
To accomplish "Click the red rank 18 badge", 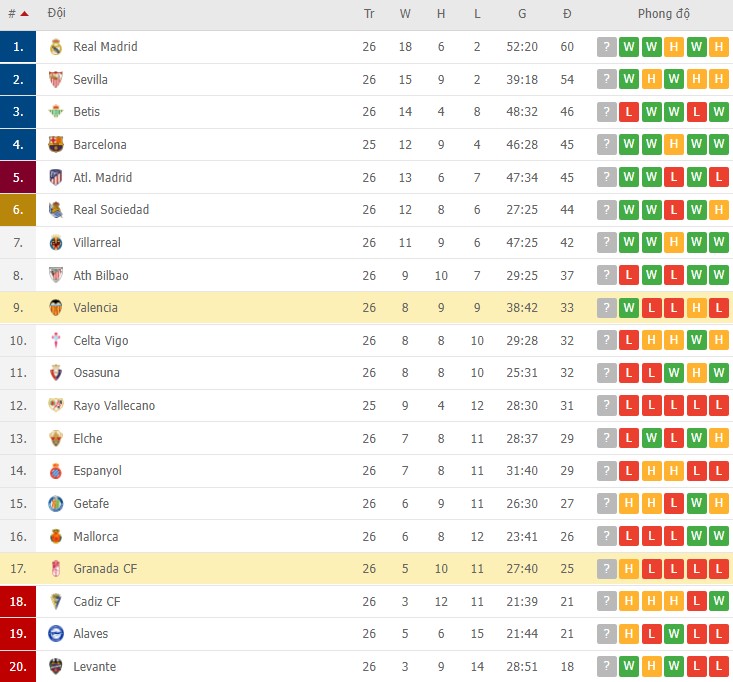I will coord(18,602).
